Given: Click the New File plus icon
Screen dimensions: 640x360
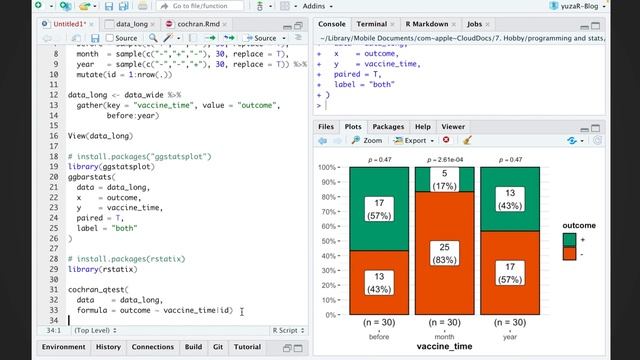Looking at the screenshot, I should point(39,5).
